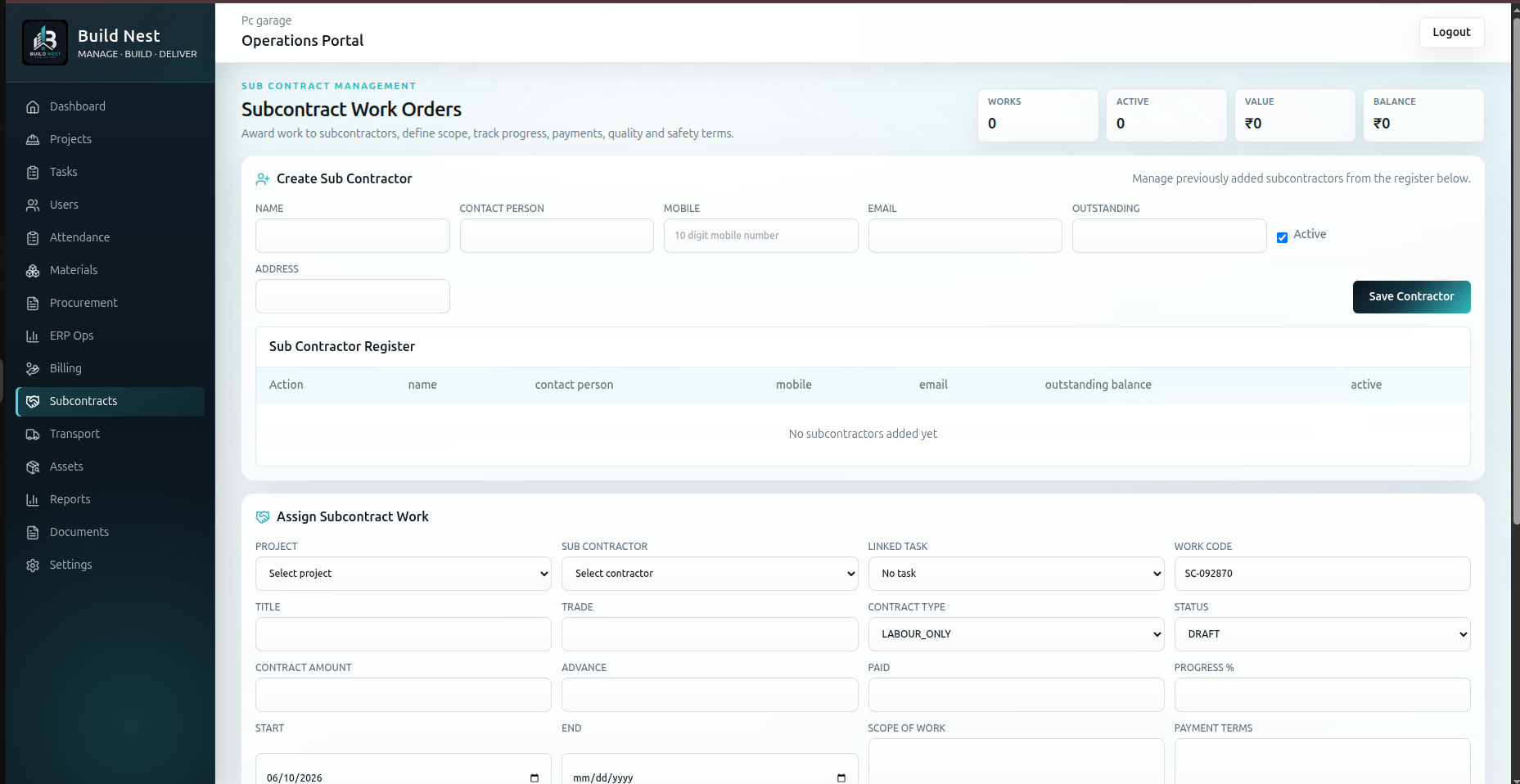The width and height of the screenshot is (1520, 784).
Task: Click the 10 digit mobile number field
Action: pos(761,236)
